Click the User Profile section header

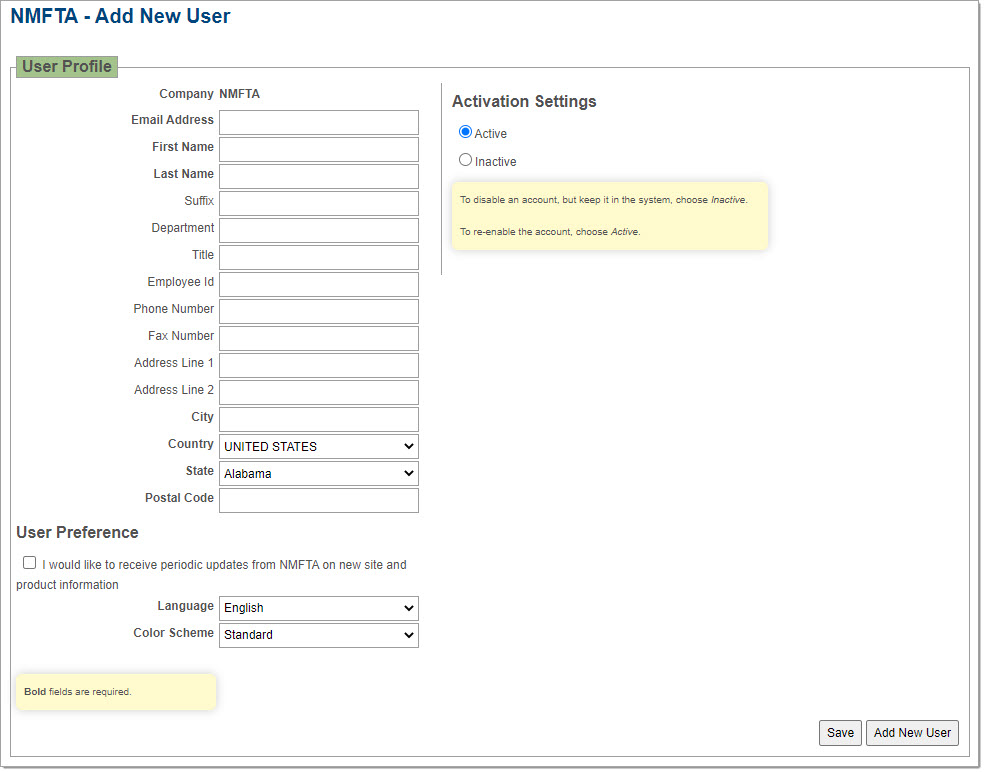point(67,67)
